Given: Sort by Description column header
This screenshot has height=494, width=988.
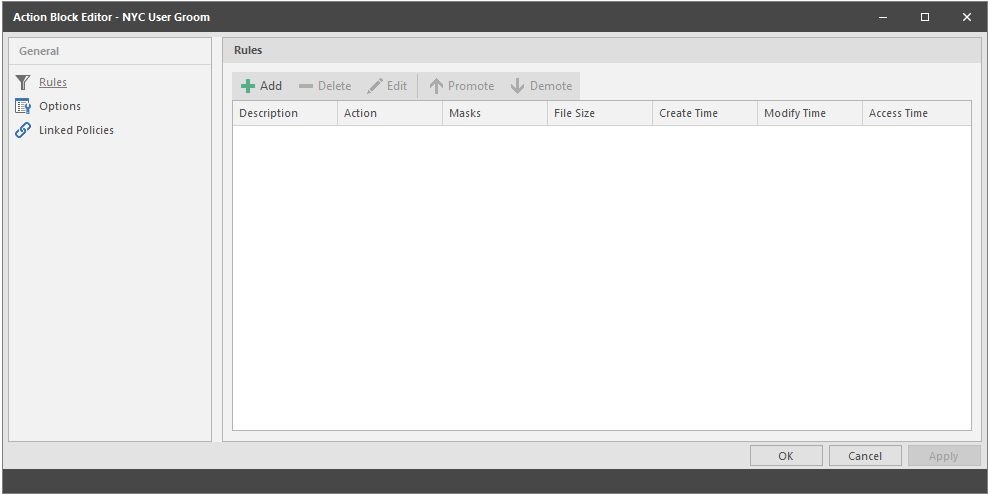Looking at the screenshot, I should (x=285, y=113).
